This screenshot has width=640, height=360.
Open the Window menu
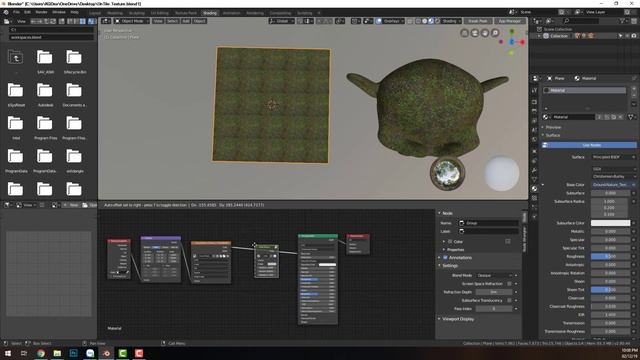59,12
